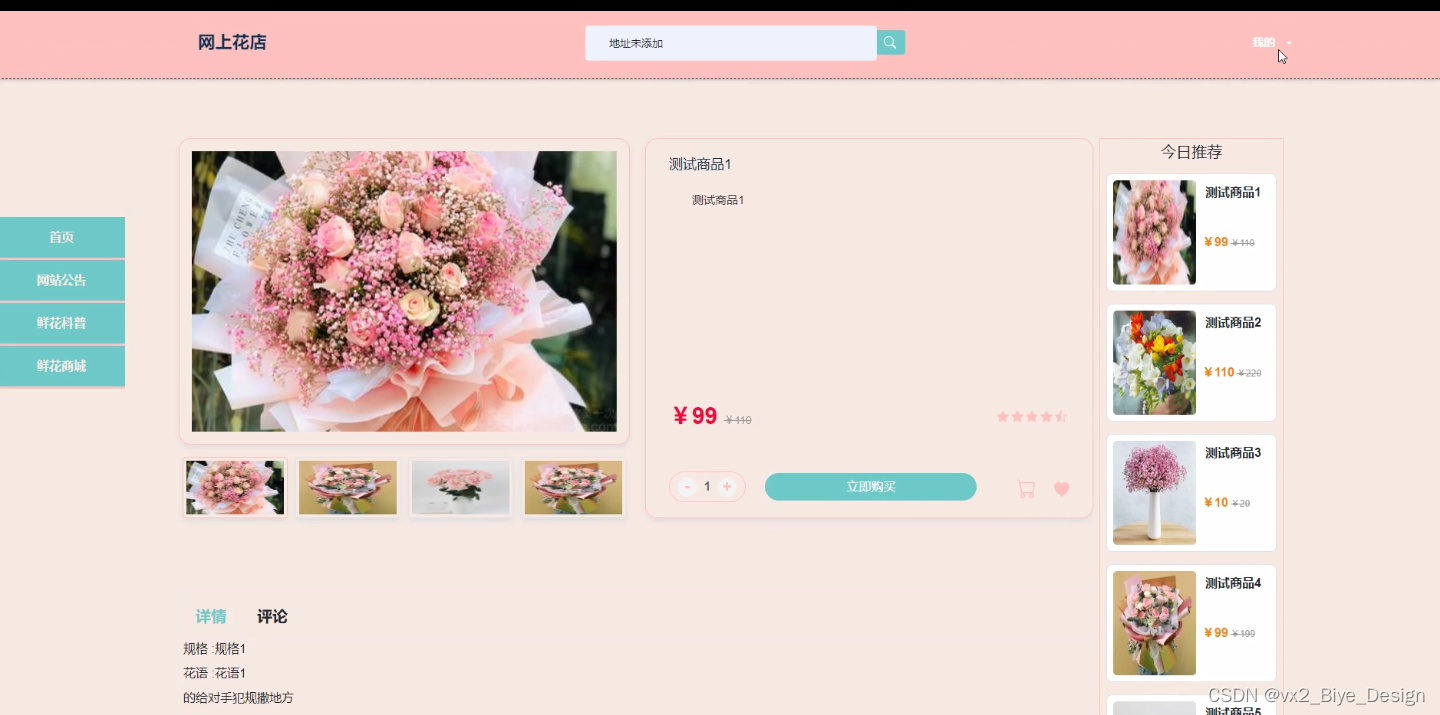
Task: Click the star rating row
Action: (x=1032, y=417)
